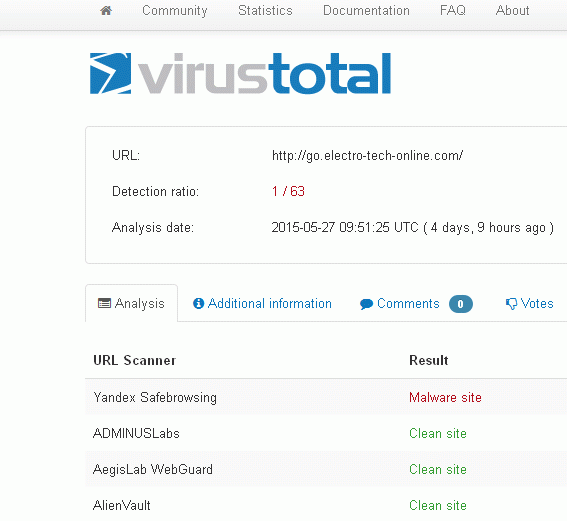
Task: Click the comments count badge
Action: (461, 304)
